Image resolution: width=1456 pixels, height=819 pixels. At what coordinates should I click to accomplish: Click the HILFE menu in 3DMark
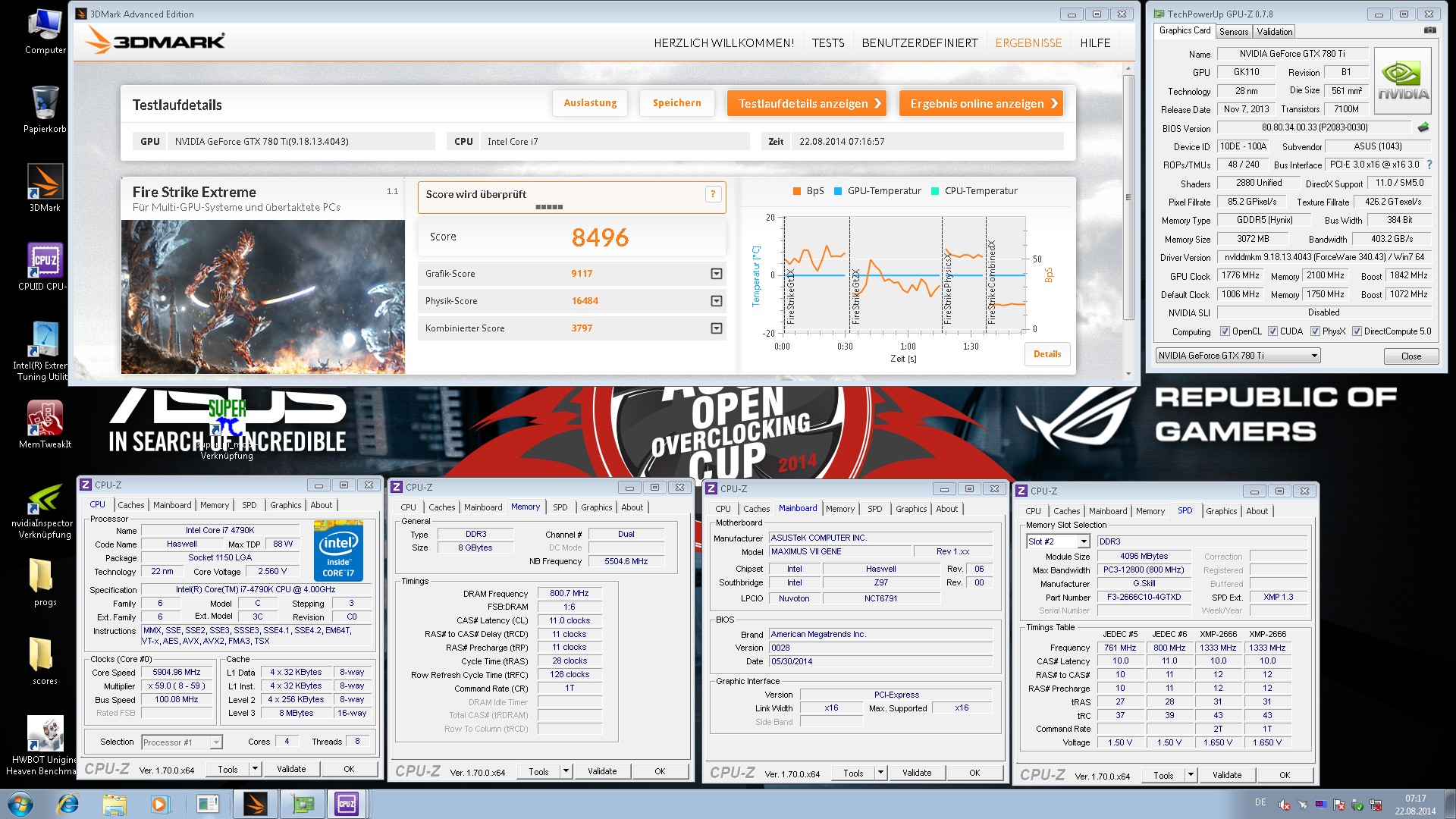coord(1095,43)
